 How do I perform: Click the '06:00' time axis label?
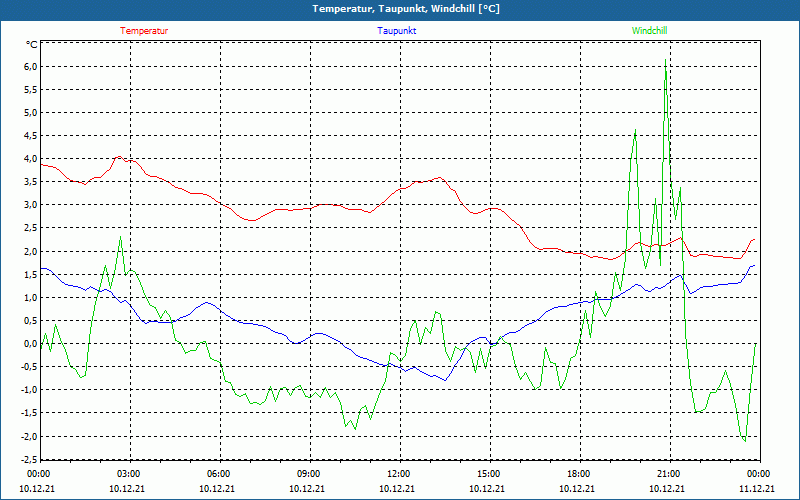tap(218, 473)
